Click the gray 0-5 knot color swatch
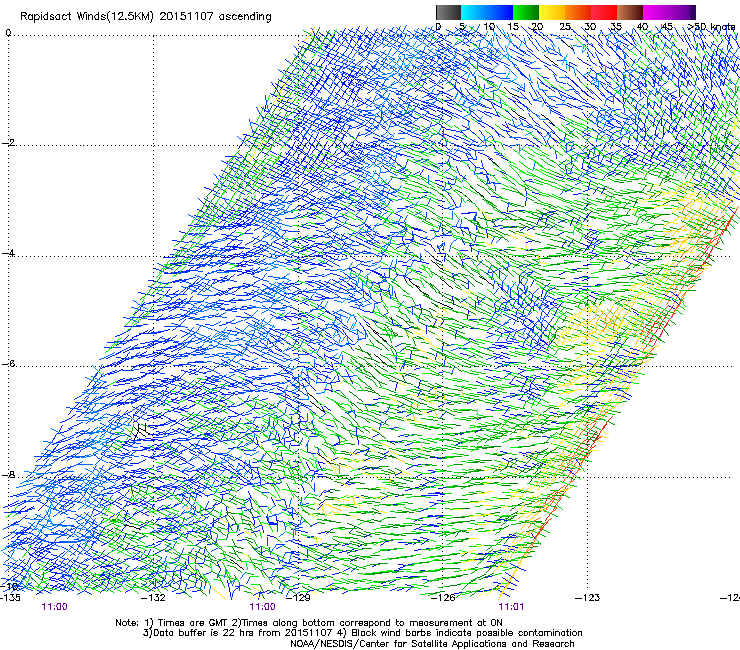This screenshot has width=740, height=650. click(x=448, y=12)
